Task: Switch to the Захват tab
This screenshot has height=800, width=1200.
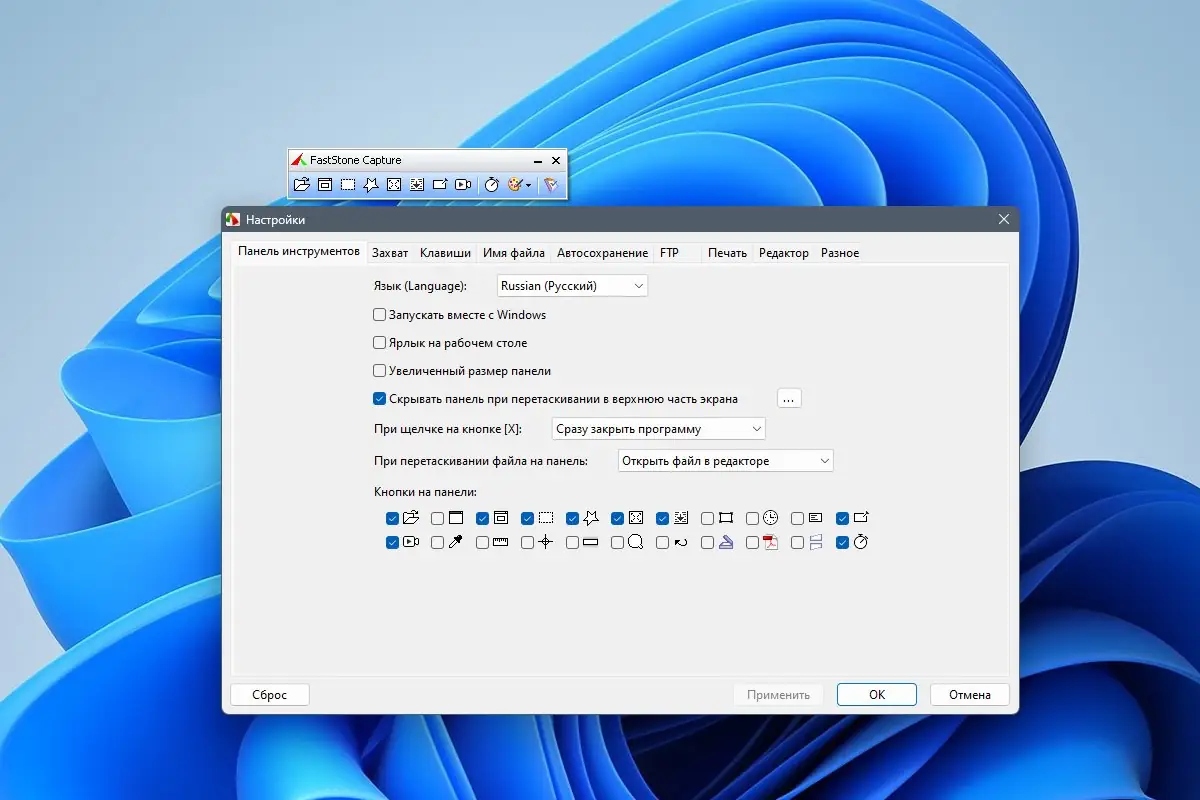Action: 390,253
